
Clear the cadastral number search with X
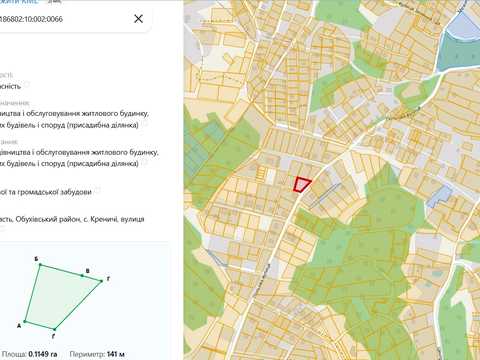coord(138,19)
